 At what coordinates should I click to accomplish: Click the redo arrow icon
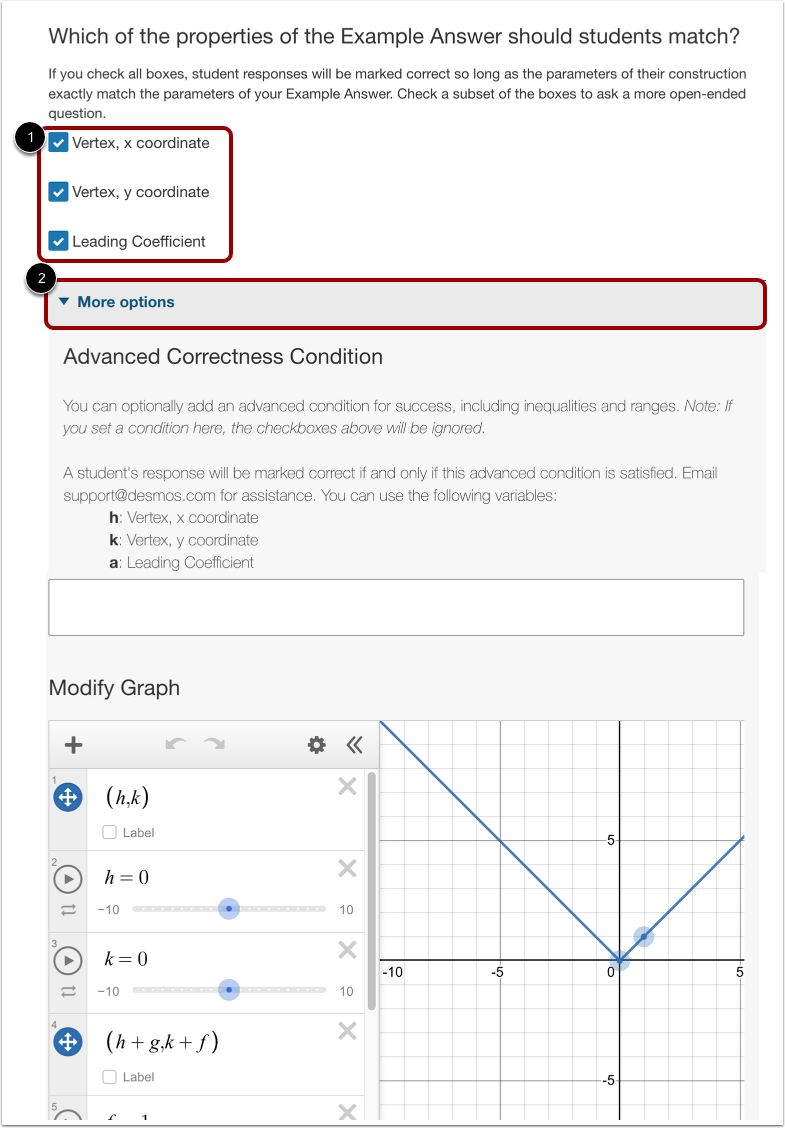(214, 744)
